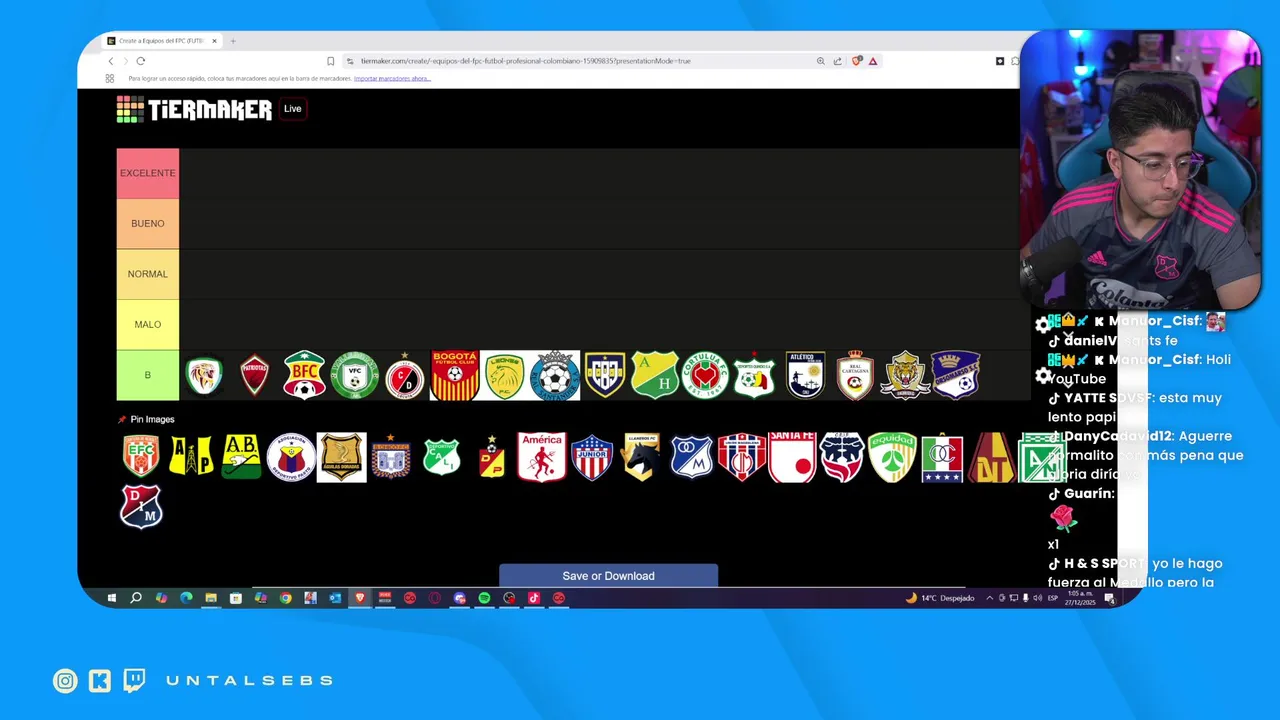Image resolution: width=1280 pixels, height=720 pixels.
Task: Choose the Leones FC logo
Action: (505, 375)
